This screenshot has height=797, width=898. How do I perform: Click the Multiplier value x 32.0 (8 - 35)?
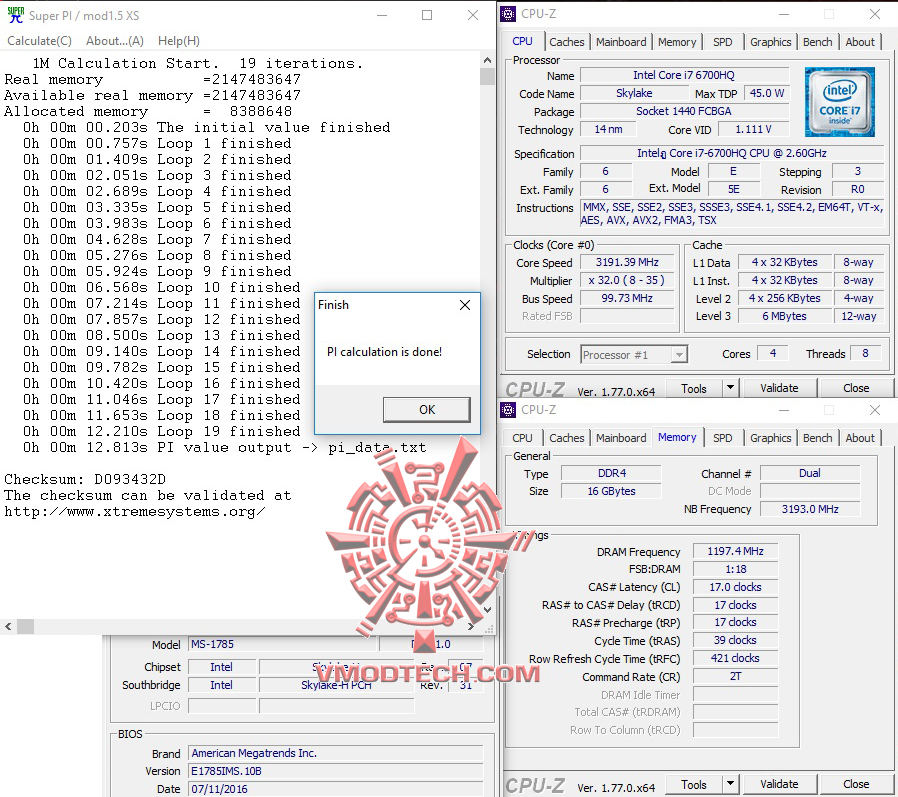pos(628,281)
